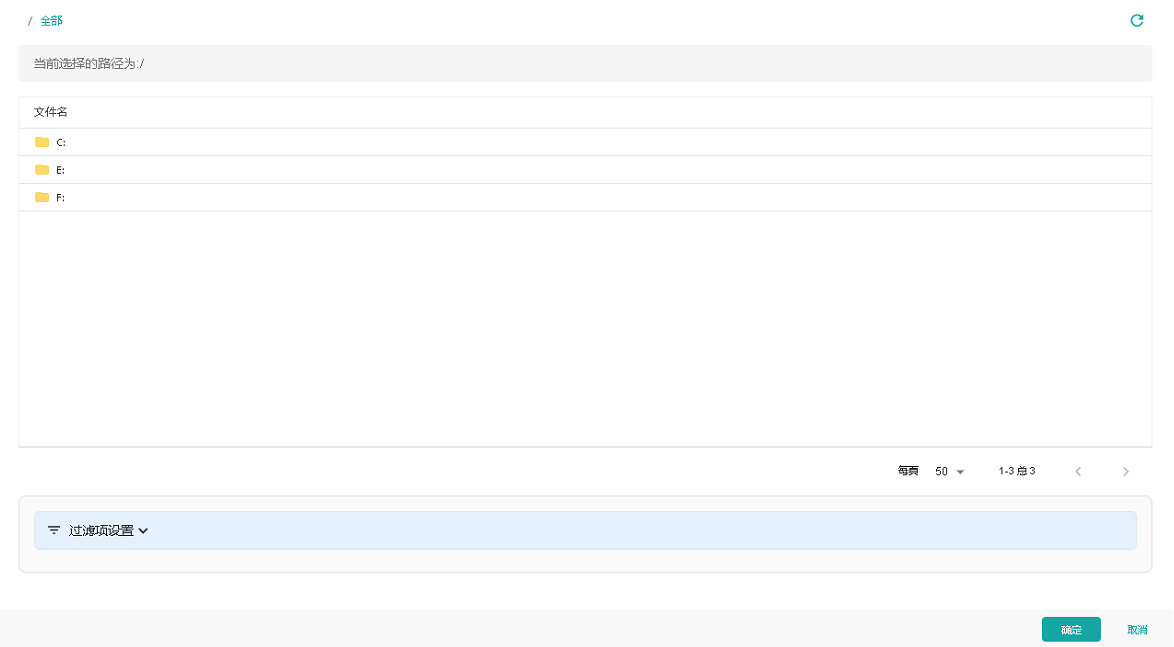Go to the previous page arrow
Viewport: 1174px width, 647px height.
[1078, 471]
